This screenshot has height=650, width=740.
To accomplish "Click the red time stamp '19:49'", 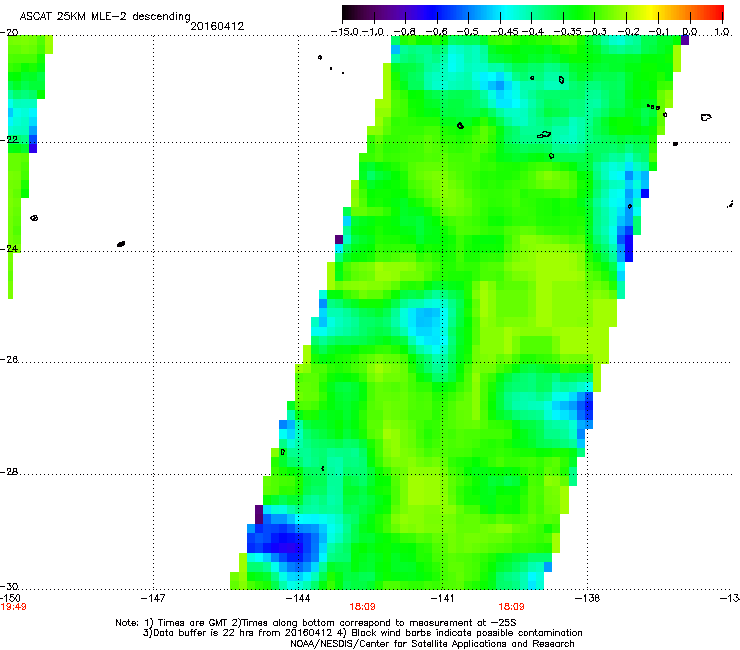I will coord(13,607).
